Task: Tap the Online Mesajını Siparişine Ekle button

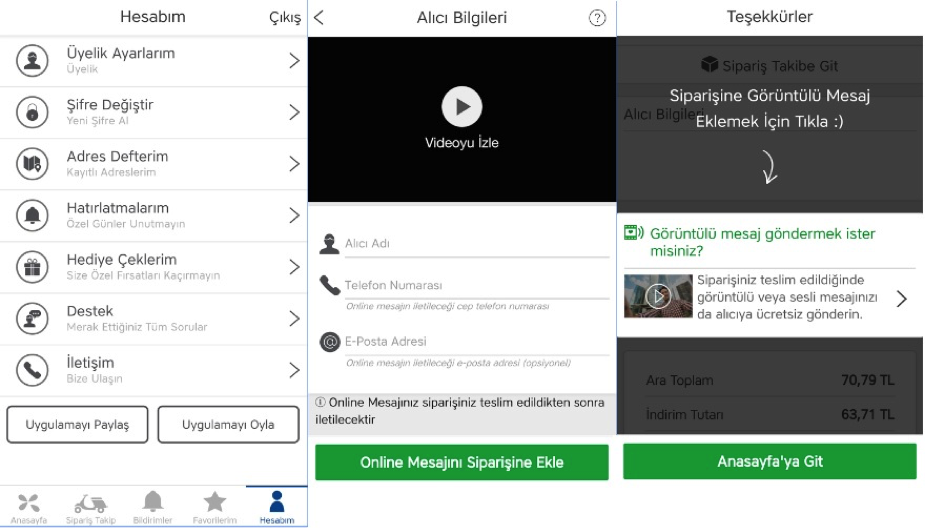Action: [x=461, y=463]
